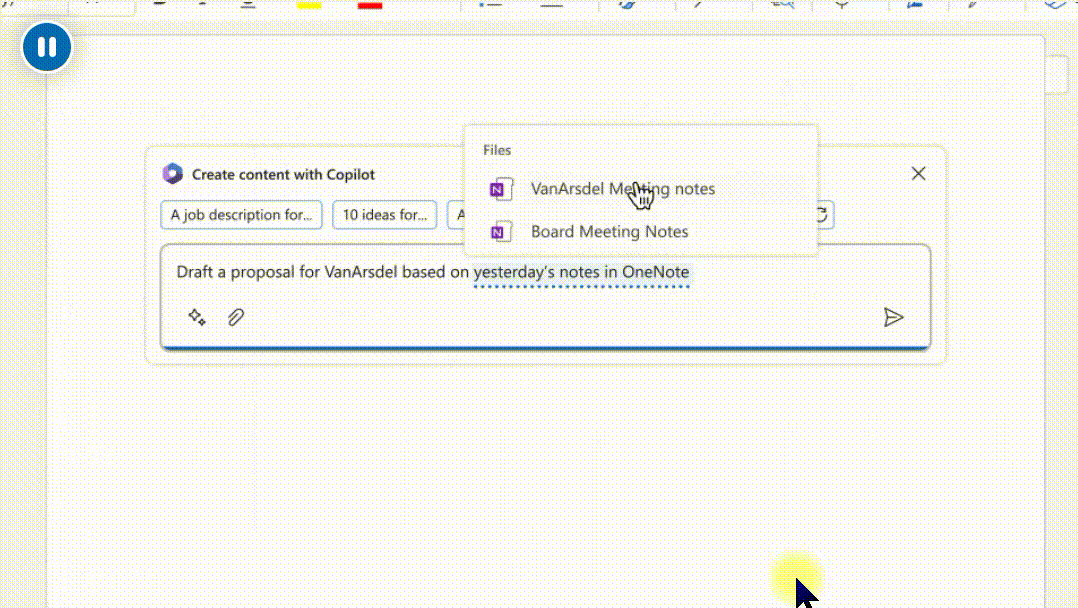Click into the Copilot prompt text field
The width and height of the screenshot is (1078, 608).
546,296
